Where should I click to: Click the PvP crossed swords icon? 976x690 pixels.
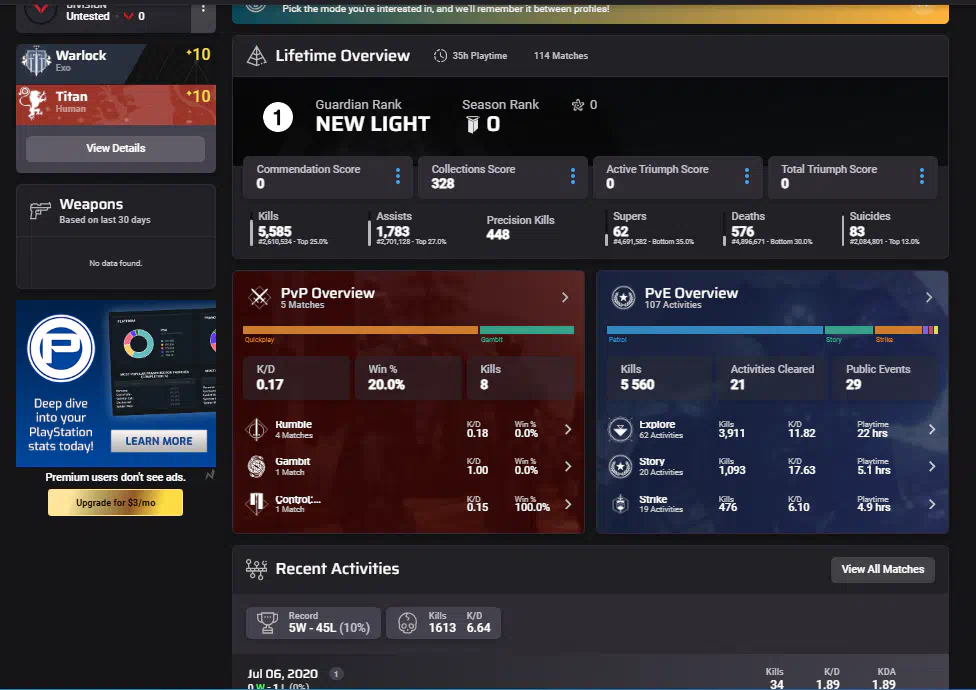[x=260, y=295]
